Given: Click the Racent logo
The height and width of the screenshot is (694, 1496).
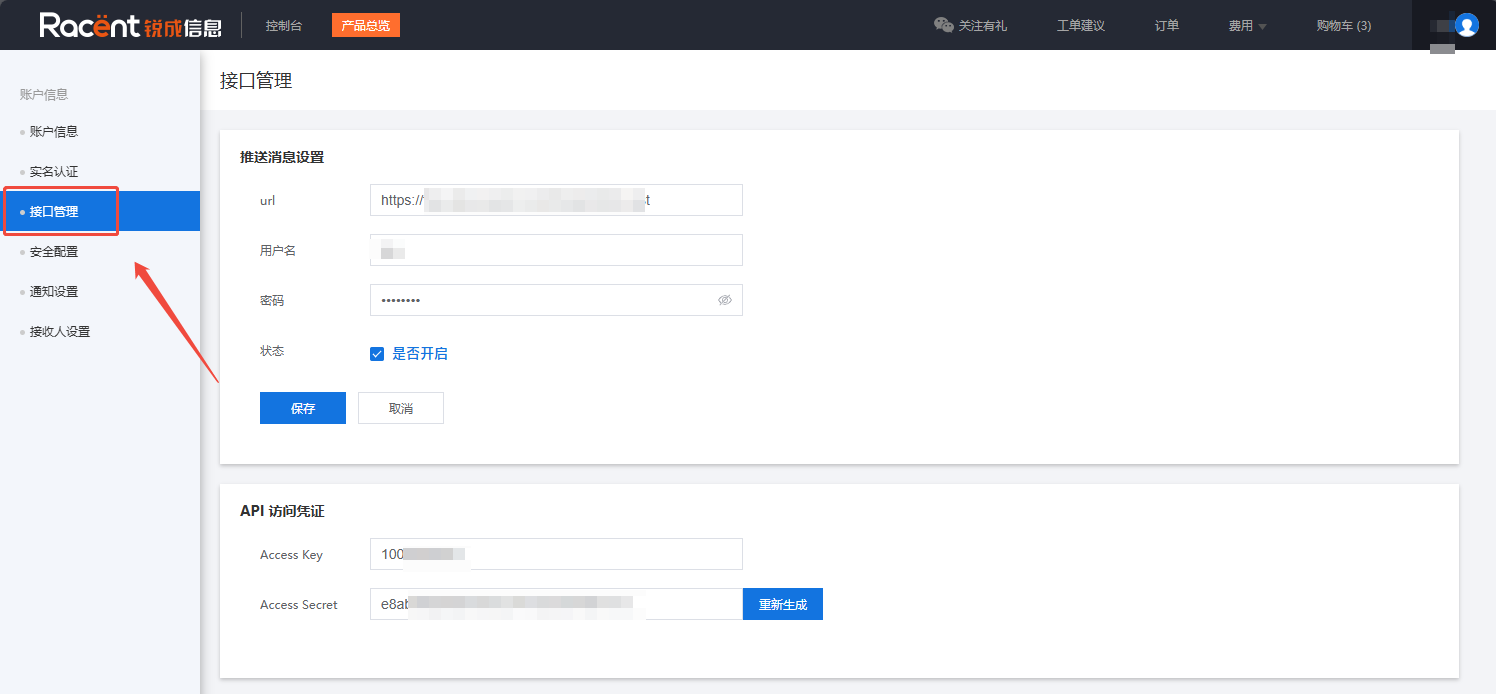Looking at the screenshot, I should 130,25.
